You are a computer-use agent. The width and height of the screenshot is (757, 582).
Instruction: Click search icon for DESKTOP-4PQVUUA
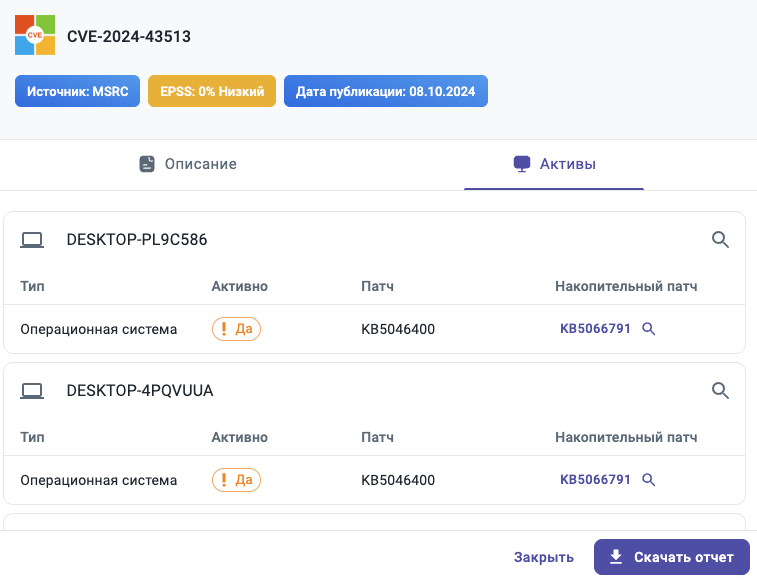coord(720,390)
